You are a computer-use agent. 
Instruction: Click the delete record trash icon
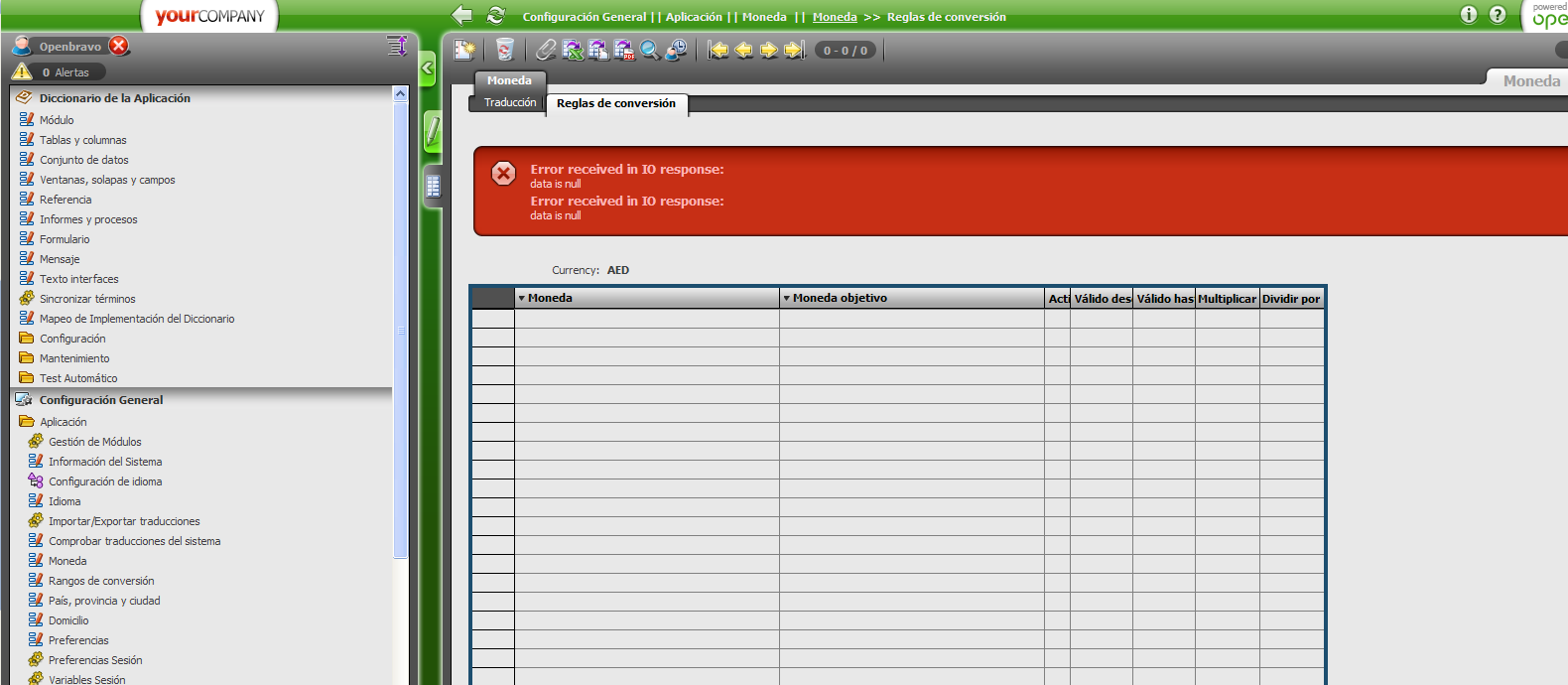[x=504, y=50]
